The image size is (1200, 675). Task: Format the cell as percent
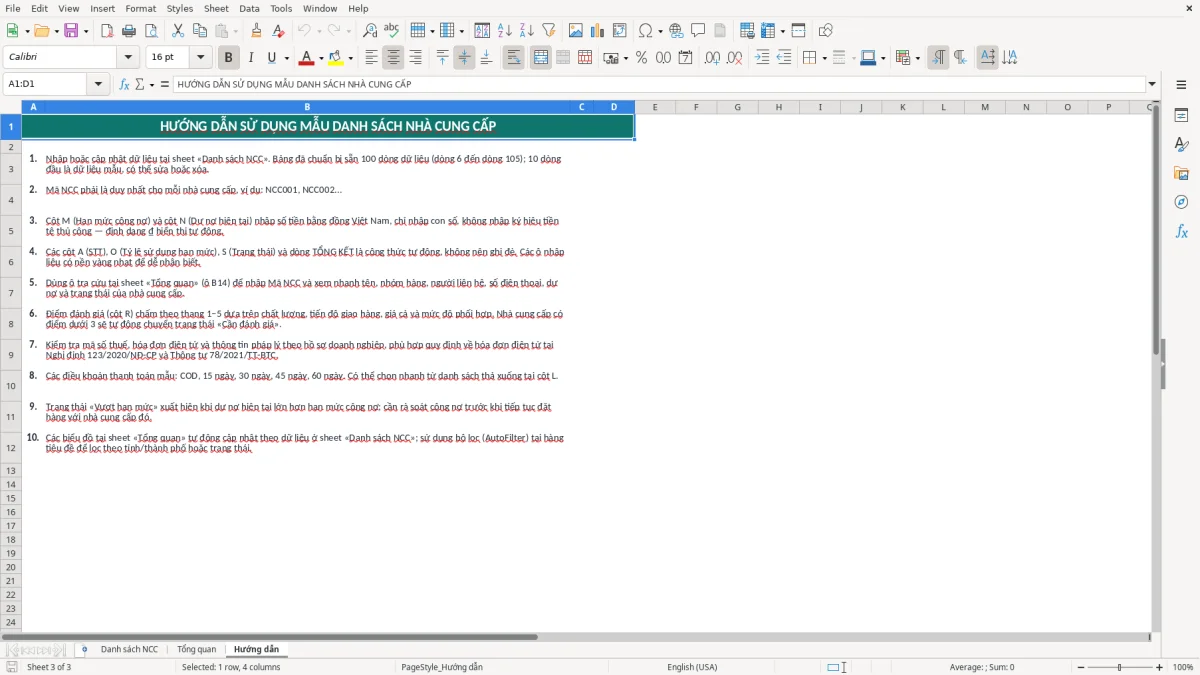point(642,58)
